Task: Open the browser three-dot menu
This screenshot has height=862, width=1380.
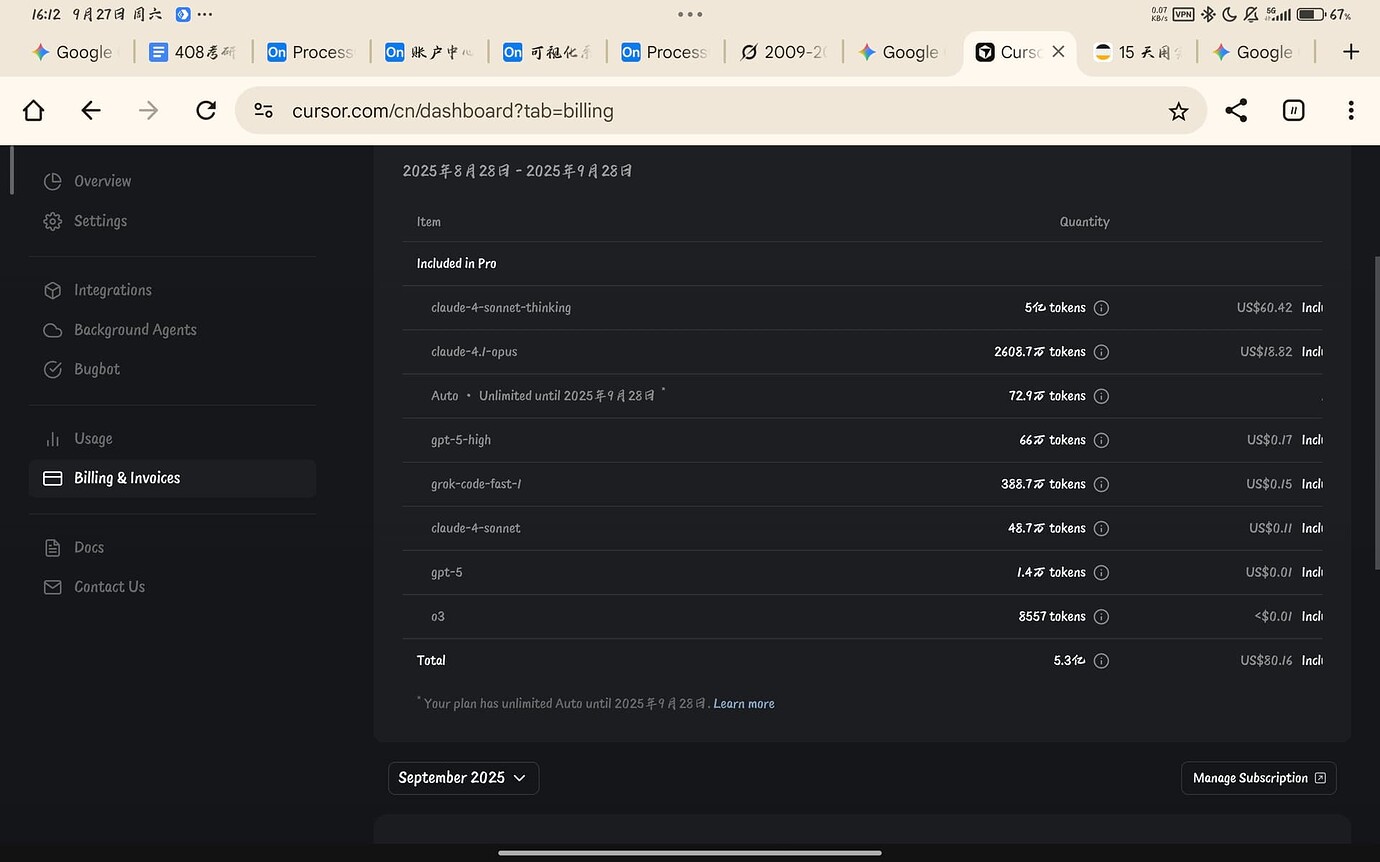Action: (x=1350, y=111)
